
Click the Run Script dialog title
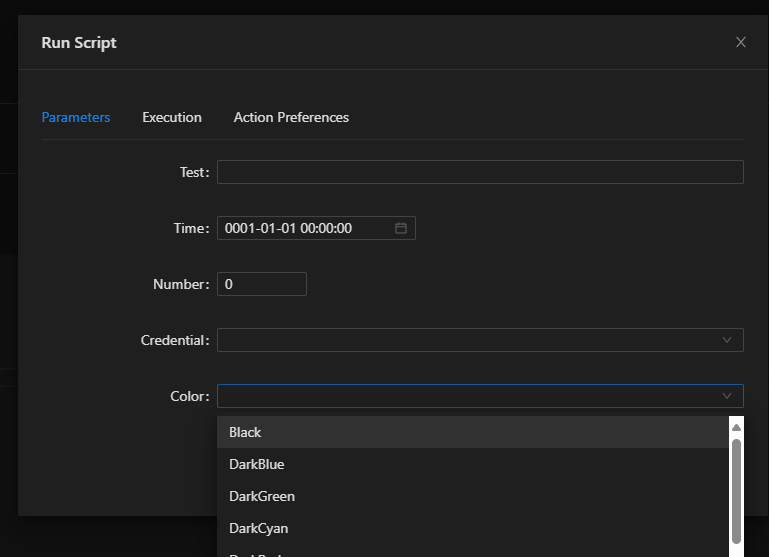[x=79, y=42]
